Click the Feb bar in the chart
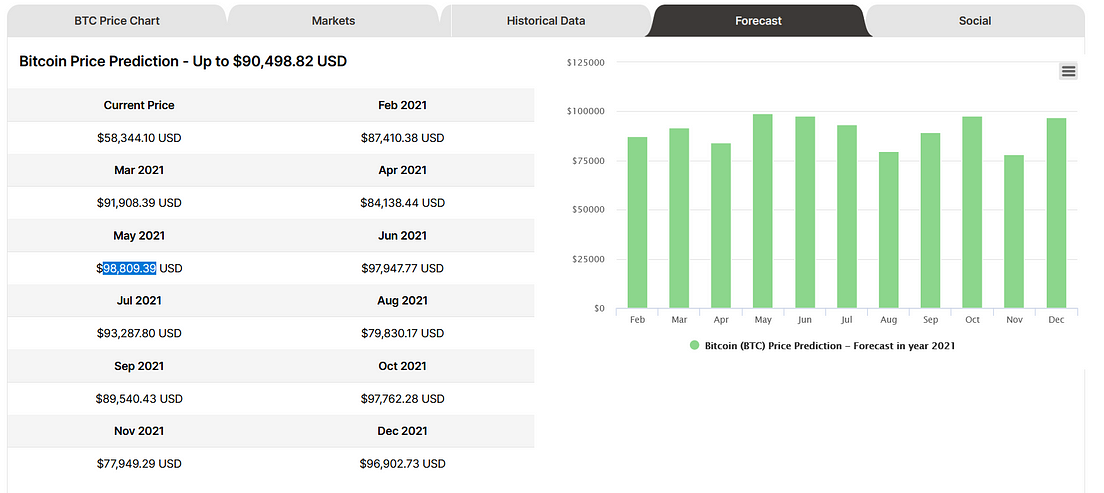The image size is (1104, 493). 637,223
